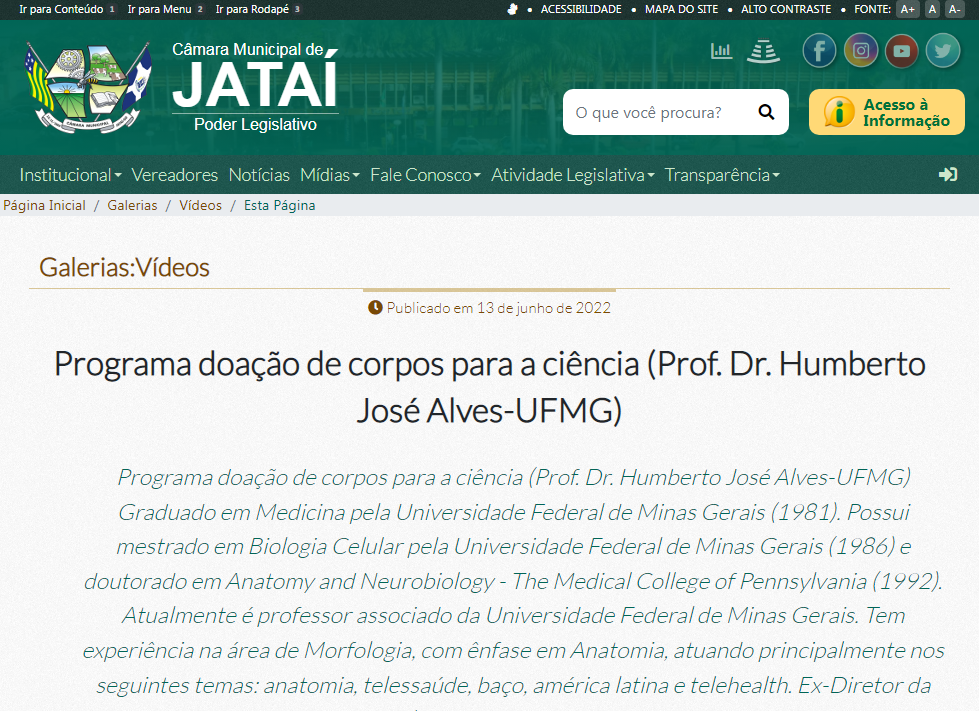
Task: Open the Twitter profile icon
Action: pos(942,51)
